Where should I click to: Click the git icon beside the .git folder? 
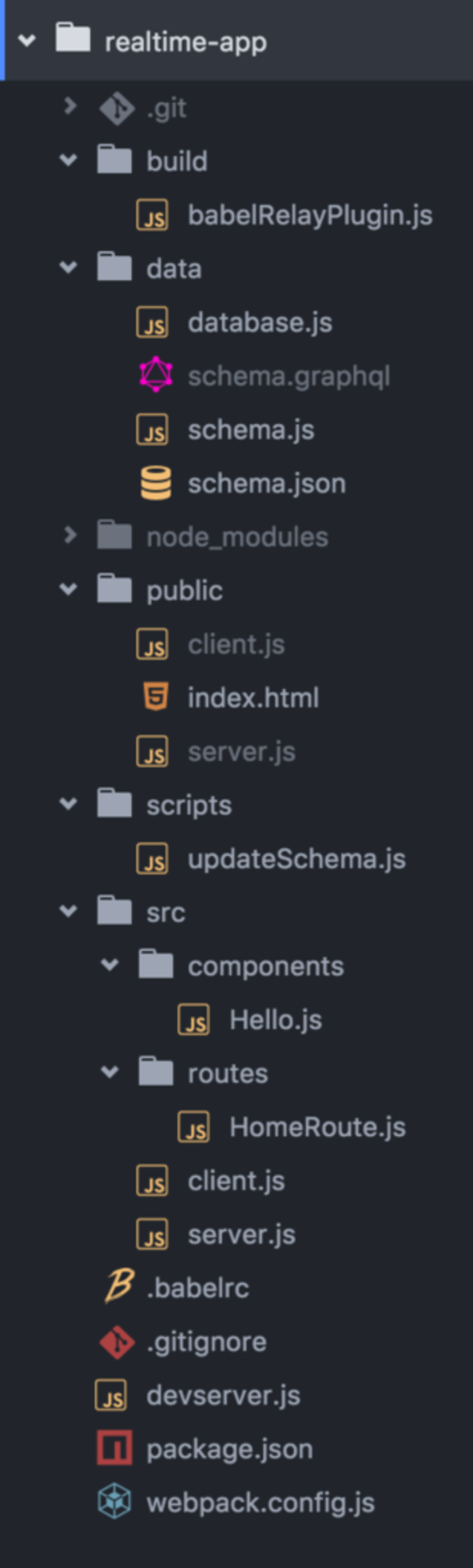[116, 108]
